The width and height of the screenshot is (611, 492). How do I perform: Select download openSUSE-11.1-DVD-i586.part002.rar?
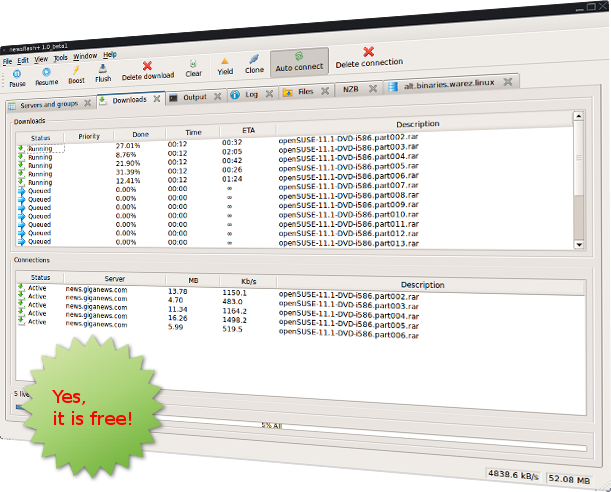(x=348, y=138)
